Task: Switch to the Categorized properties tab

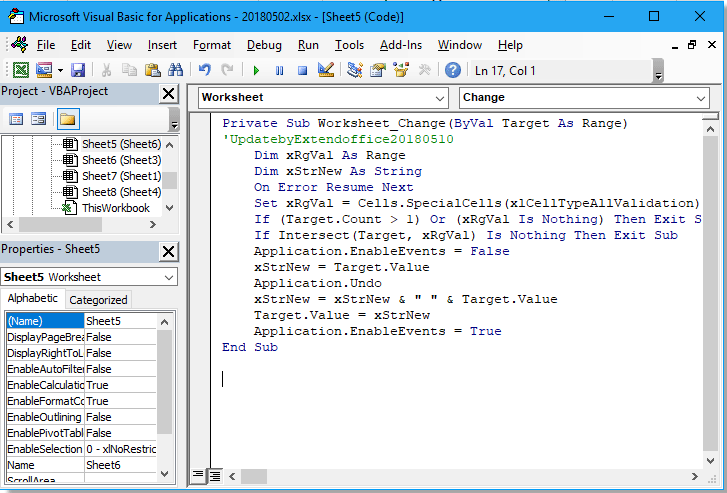Action: (98, 299)
